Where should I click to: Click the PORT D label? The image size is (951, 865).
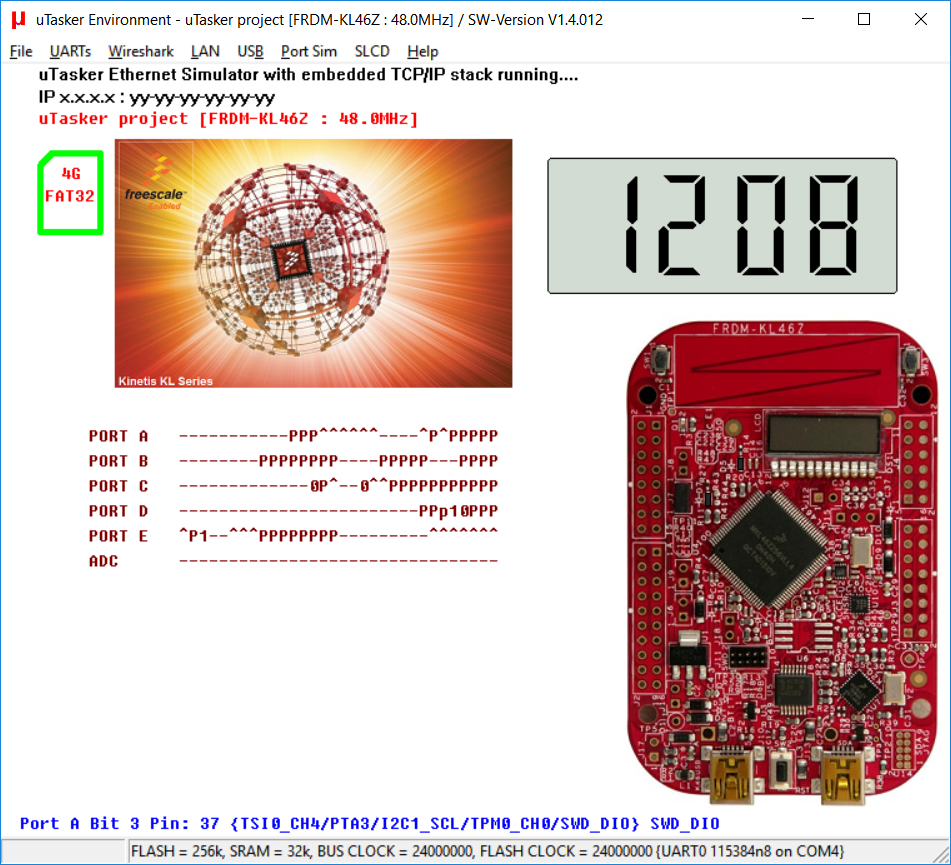(118, 511)
